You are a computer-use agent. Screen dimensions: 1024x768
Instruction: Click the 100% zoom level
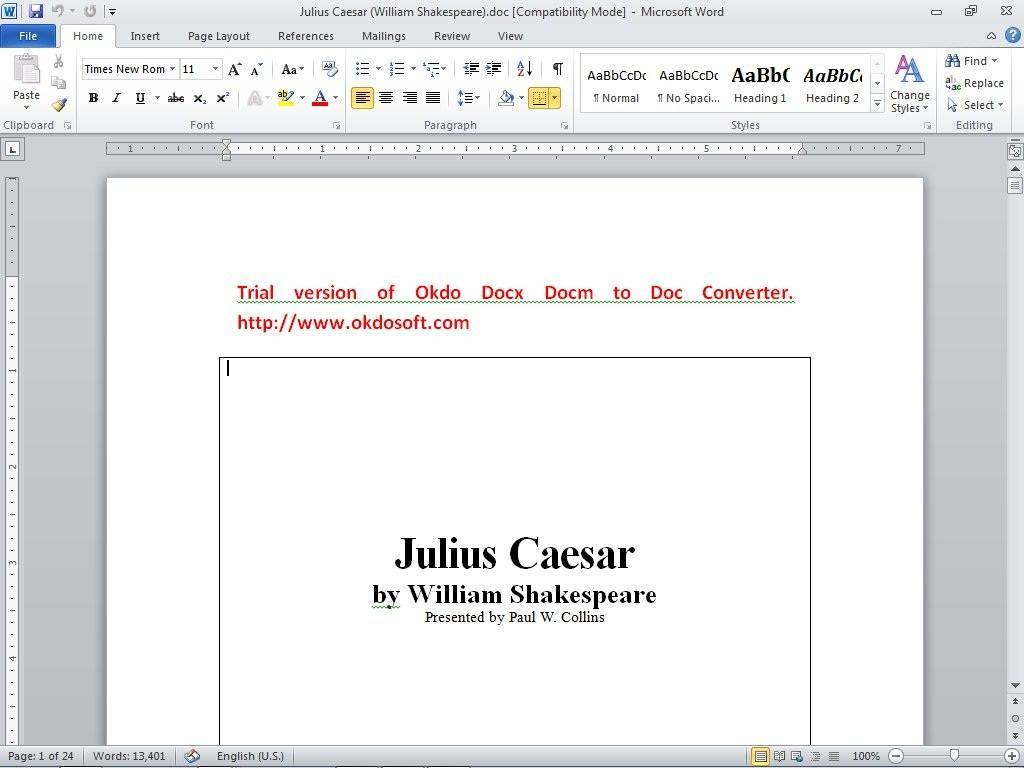coord(866,756)
